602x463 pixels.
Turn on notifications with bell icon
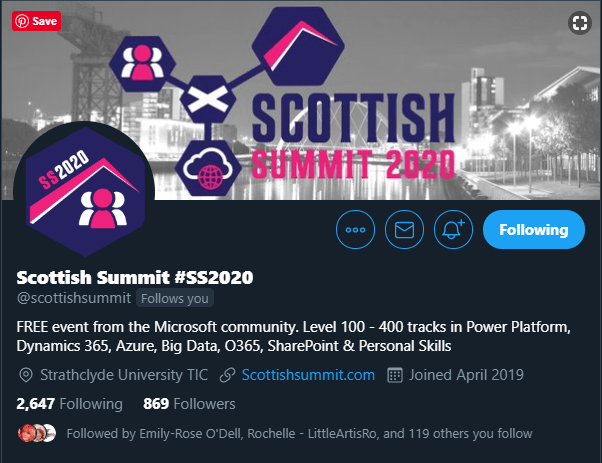click(453, 230)
